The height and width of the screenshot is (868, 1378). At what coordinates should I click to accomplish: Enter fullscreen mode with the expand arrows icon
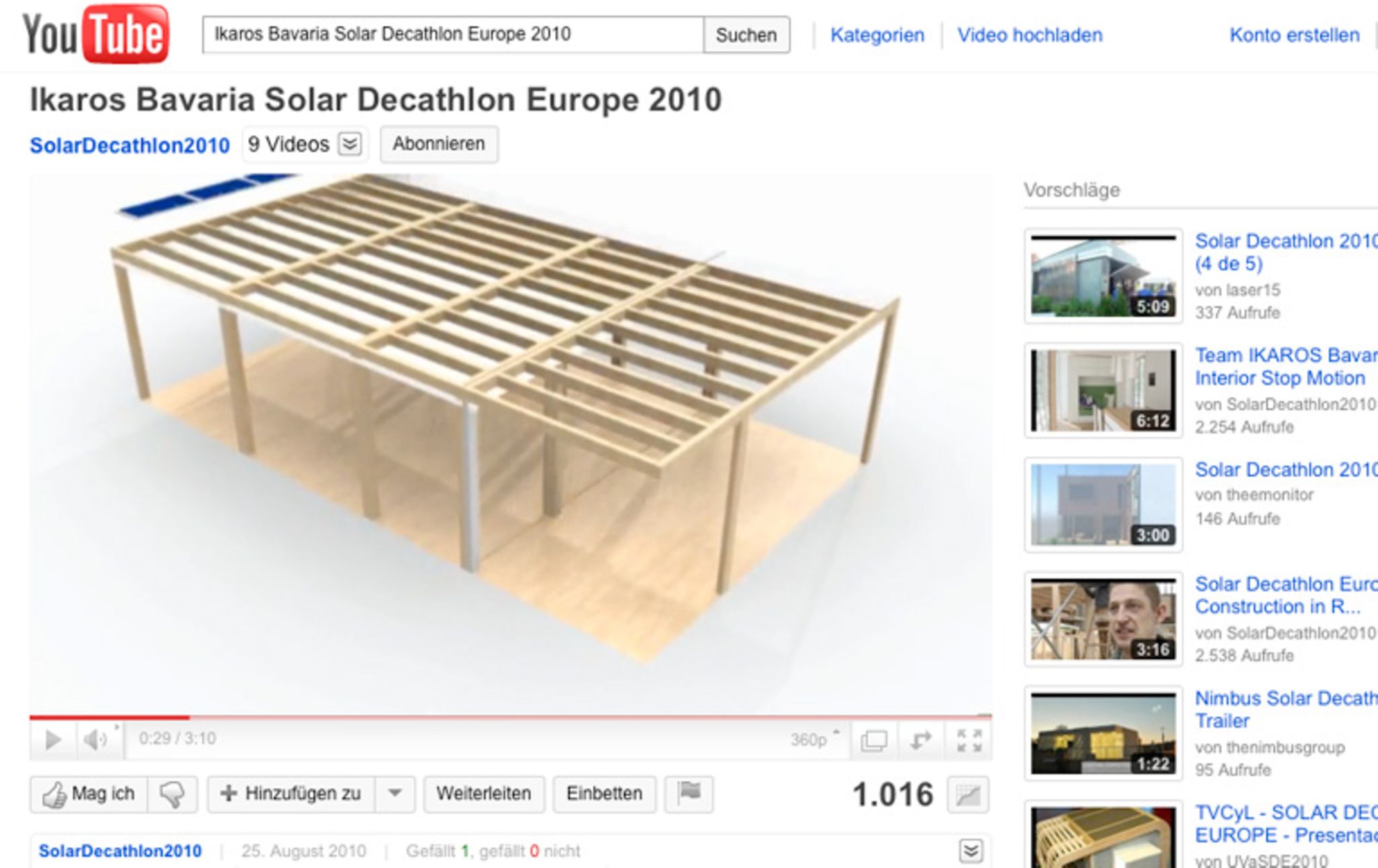[969, 740]
